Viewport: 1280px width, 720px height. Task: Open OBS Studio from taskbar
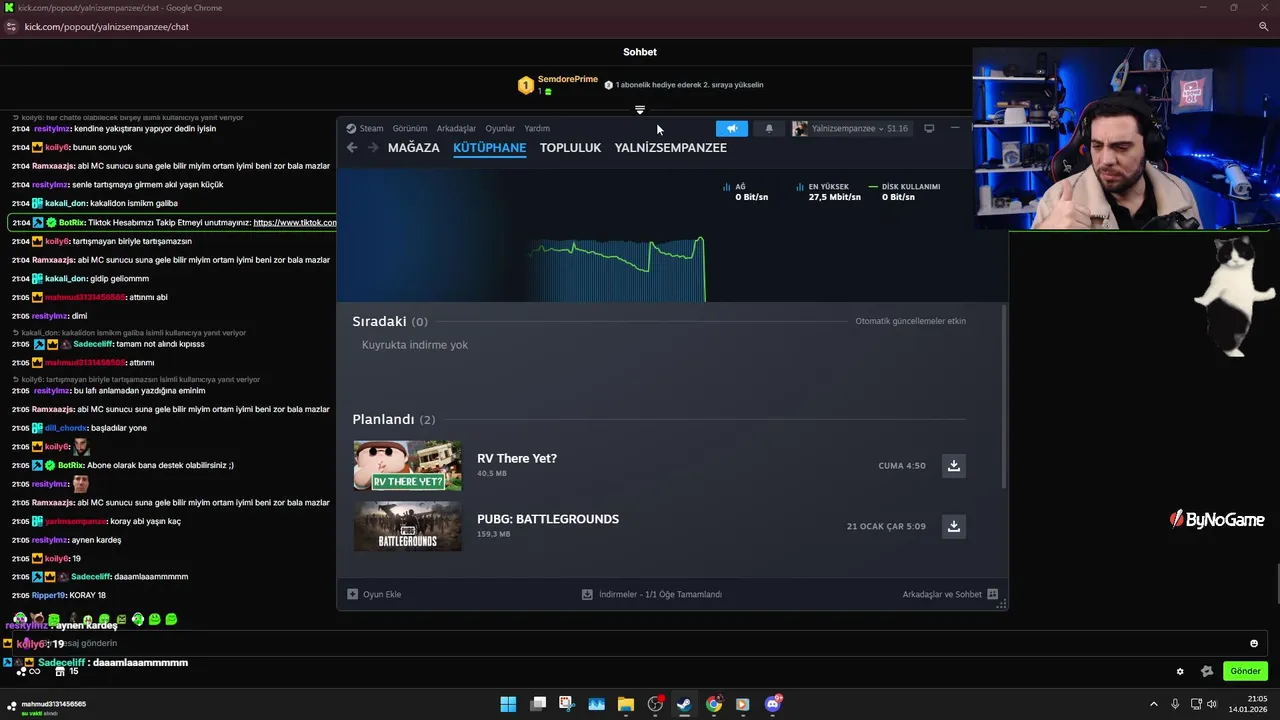[655, 704]
